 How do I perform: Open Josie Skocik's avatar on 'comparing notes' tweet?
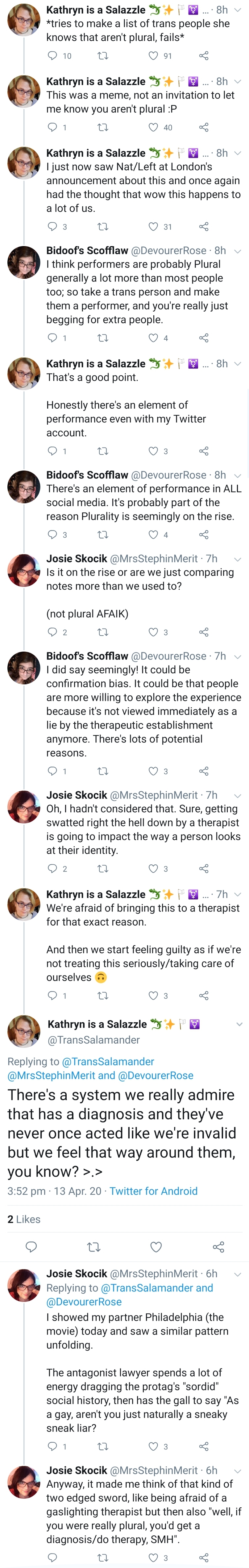(x=24, y=570)
